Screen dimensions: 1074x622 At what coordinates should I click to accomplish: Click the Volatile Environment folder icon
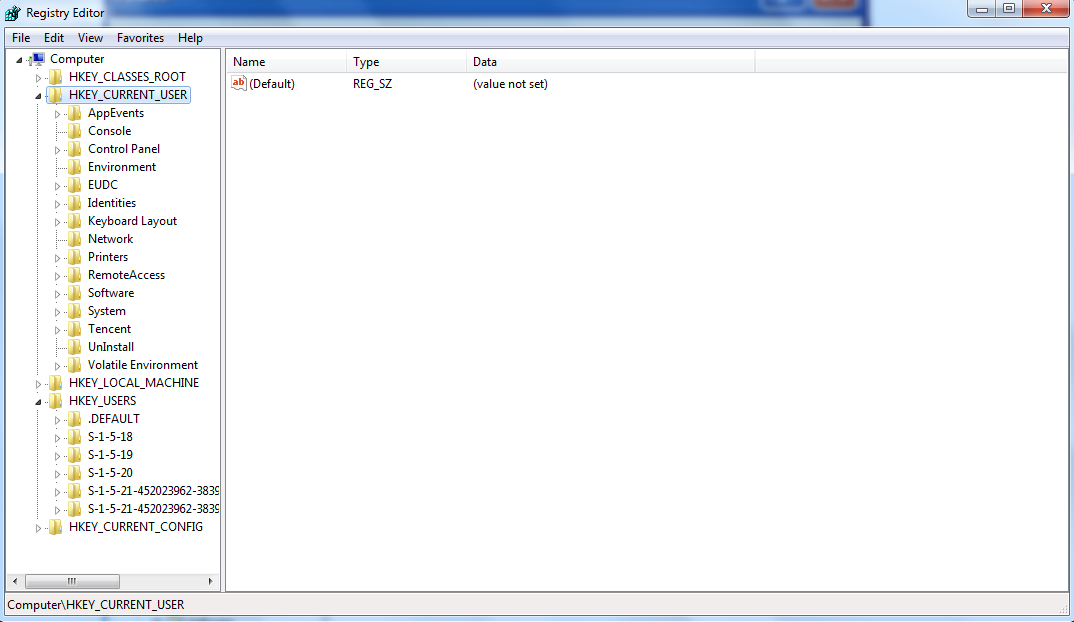point(75,365)
